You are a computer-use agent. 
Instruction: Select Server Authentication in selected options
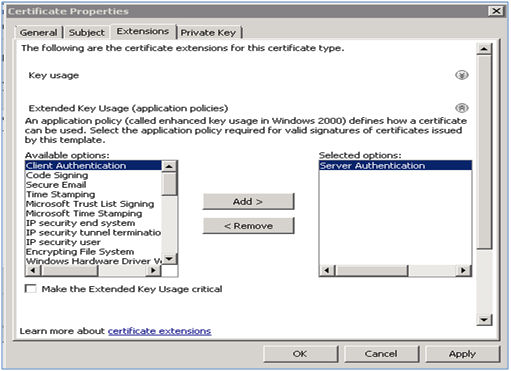point(395,166)
